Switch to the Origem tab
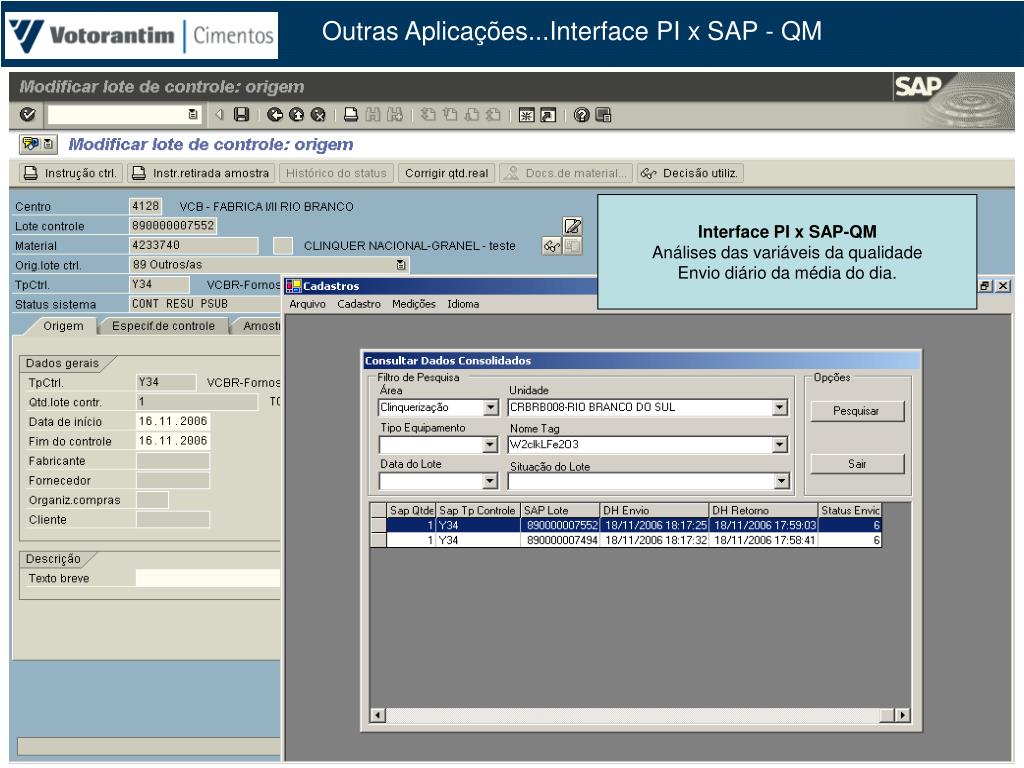1024x768 pixels. (x=63, y=326)
